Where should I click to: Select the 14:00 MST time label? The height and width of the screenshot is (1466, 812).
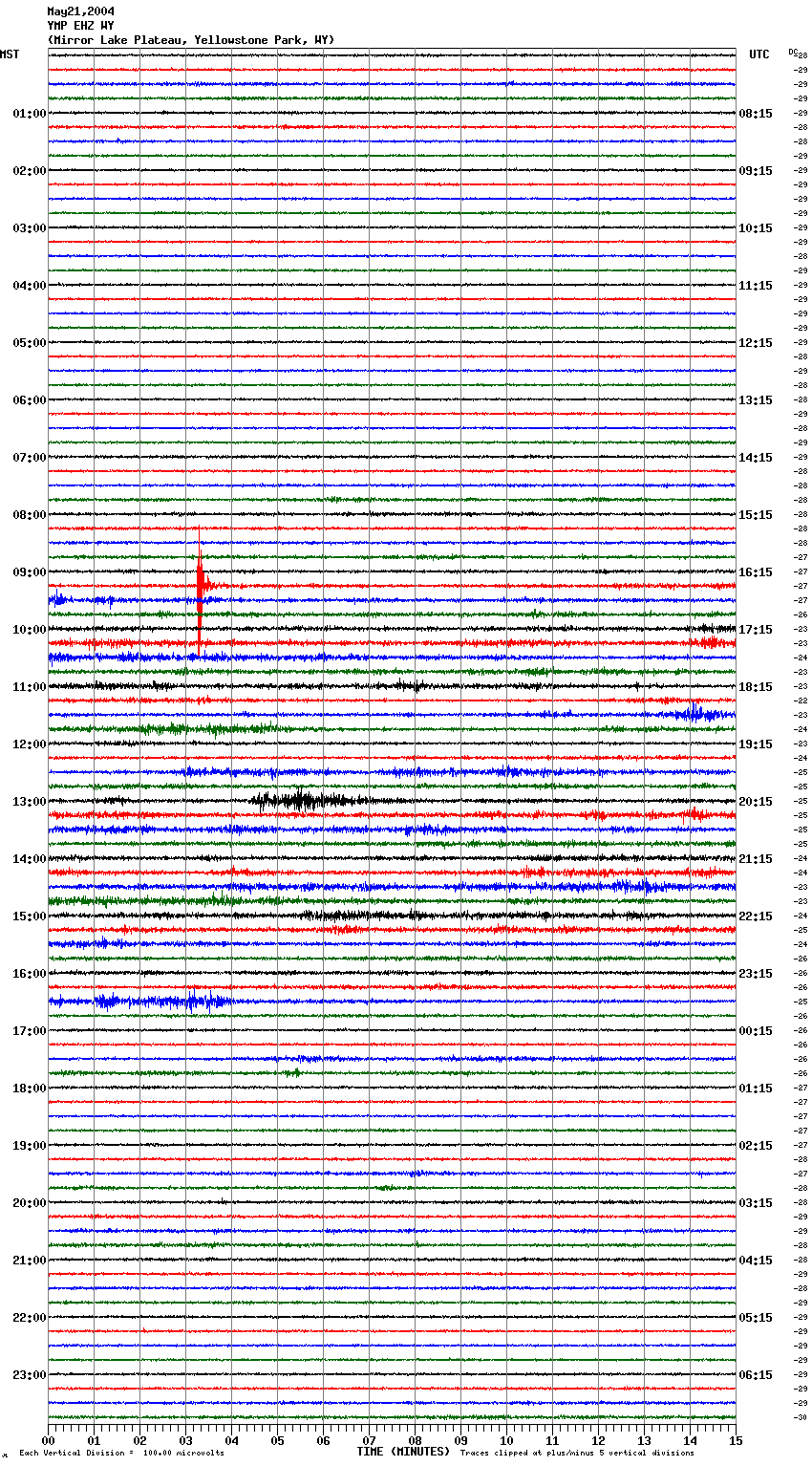[x=30, y=859]
